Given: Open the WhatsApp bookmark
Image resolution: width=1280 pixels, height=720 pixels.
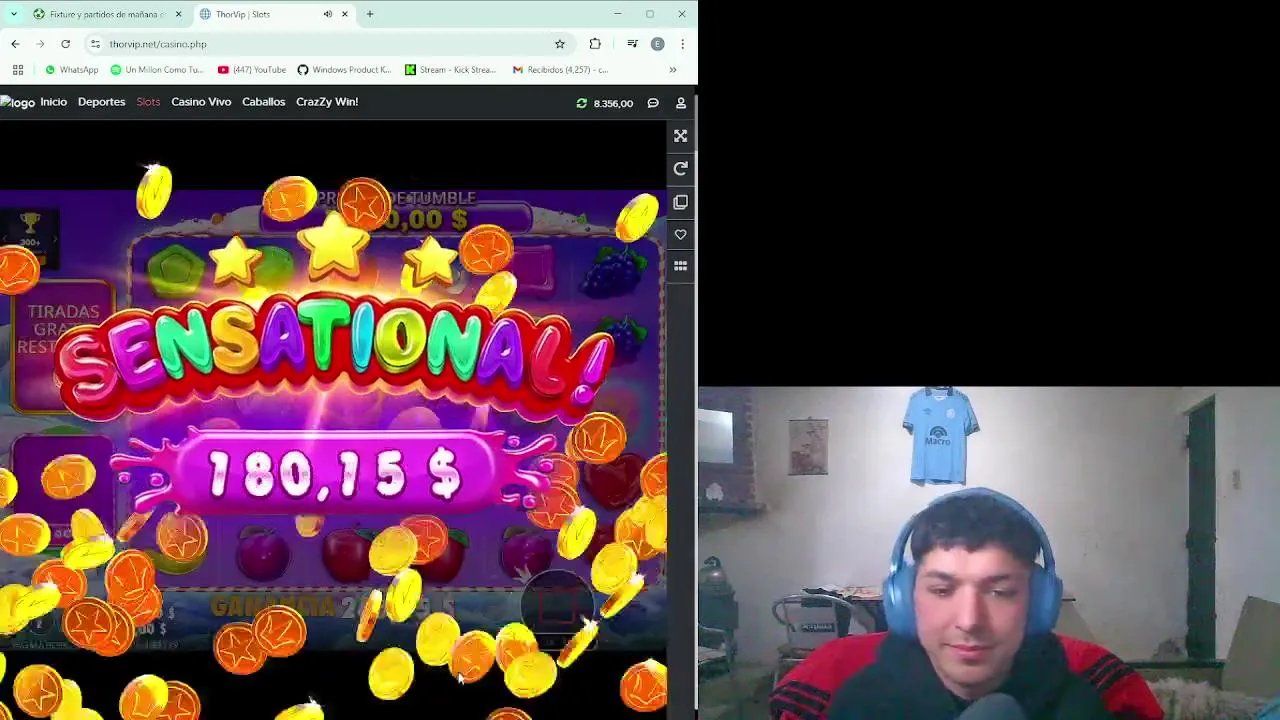Looking at the screenshot, I should point(71,70).
